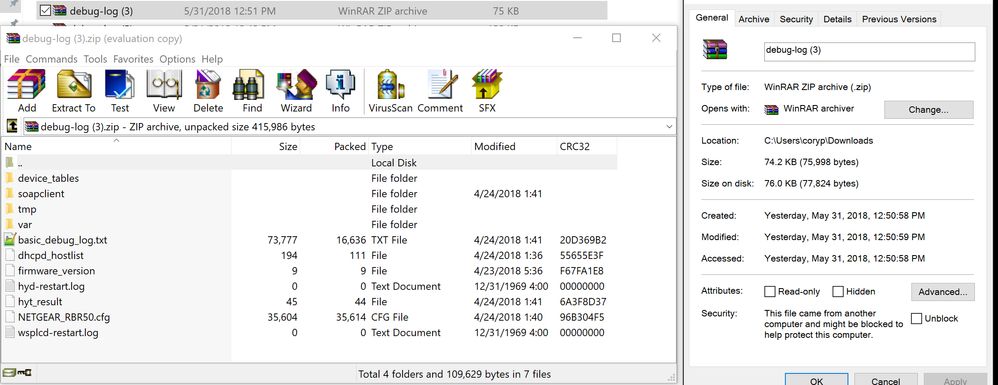Viewport: 998px width, 385px height.
Task: Switch to the Previous Versions tab
Action: tap(899, 19)
